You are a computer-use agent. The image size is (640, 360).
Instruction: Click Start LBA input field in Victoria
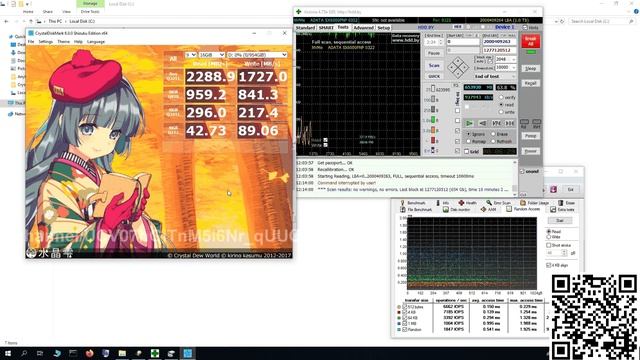(463, 42)
